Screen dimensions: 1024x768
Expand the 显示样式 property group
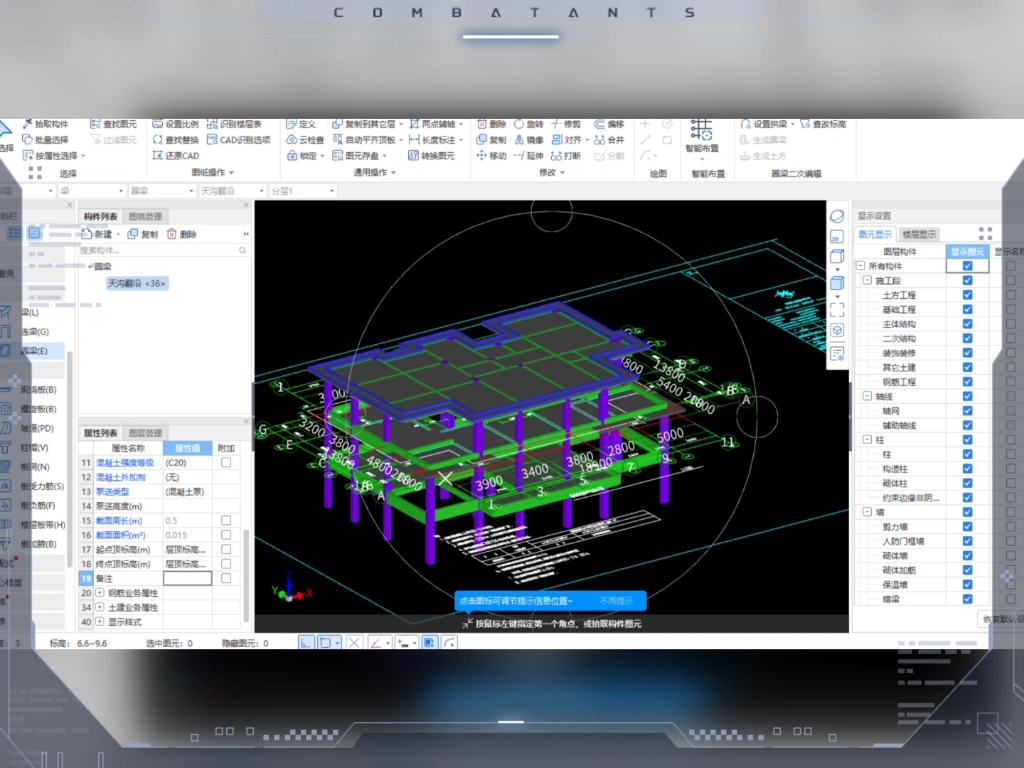pyautogui.click(x=100, y=622)
